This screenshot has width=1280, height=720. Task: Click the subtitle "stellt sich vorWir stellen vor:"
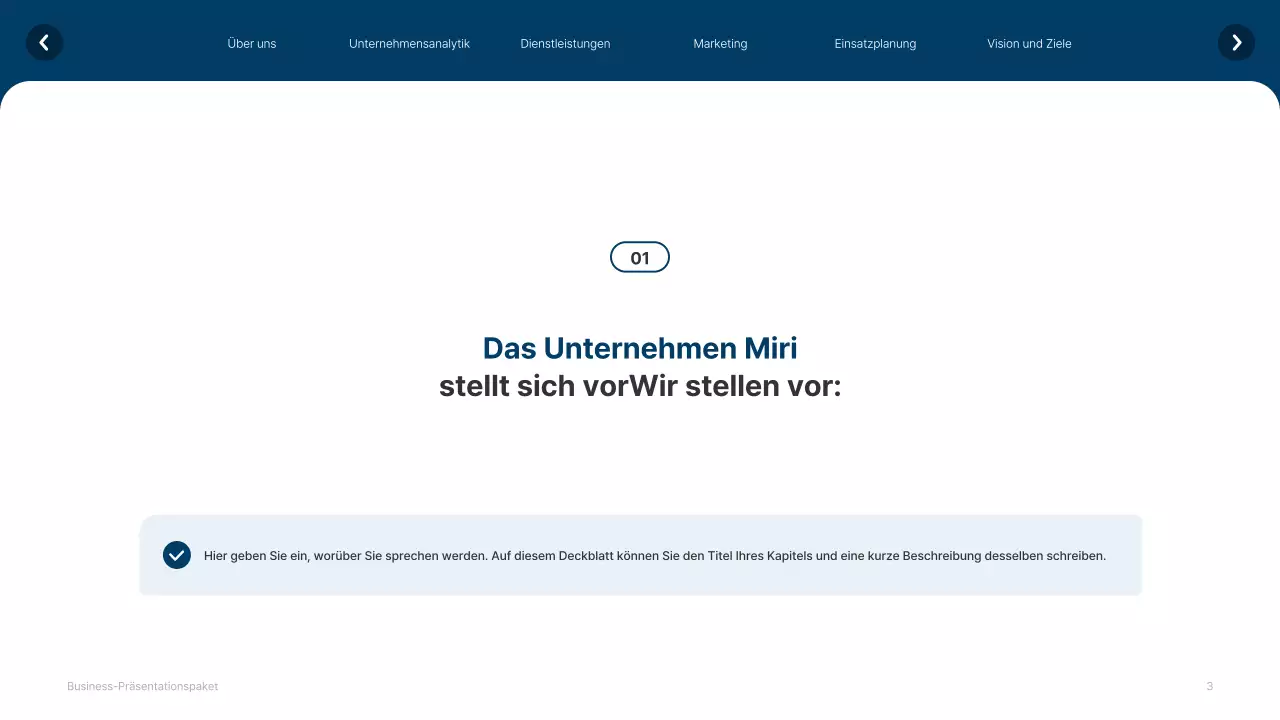[x=640, y=386]
